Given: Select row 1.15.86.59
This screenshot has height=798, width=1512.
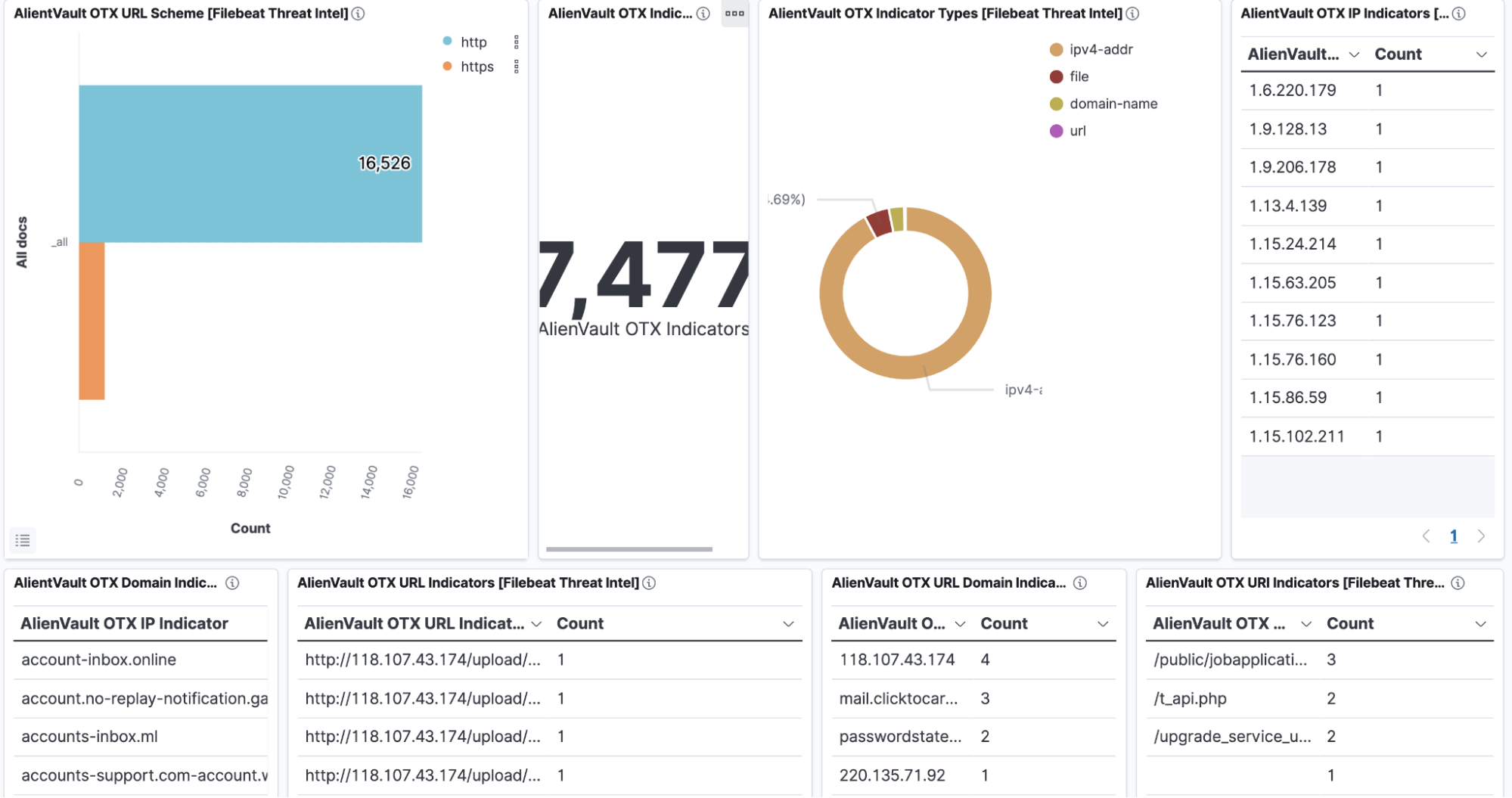Looking at the screenshot, I should point(1368,398).
